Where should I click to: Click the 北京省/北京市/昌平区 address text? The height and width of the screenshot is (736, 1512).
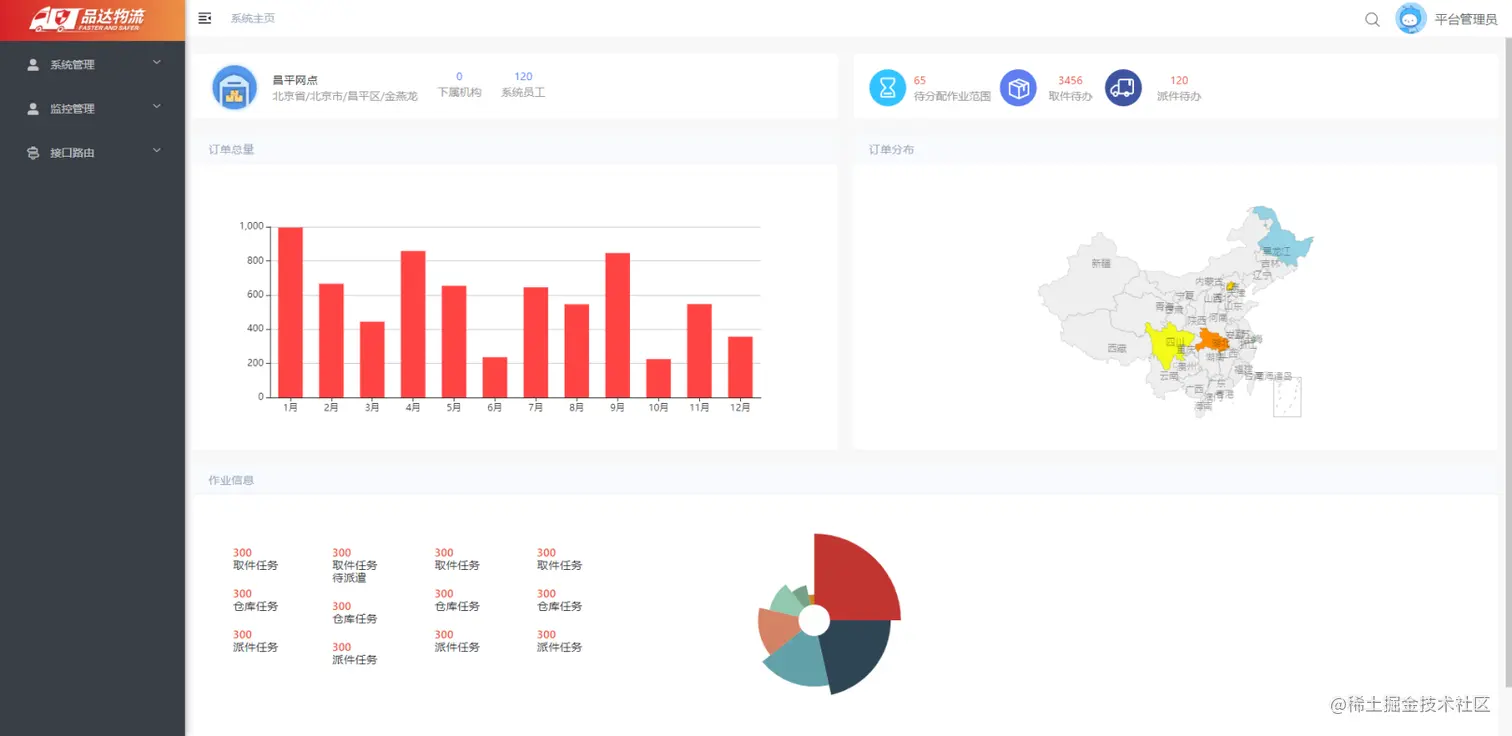[345, 97]
